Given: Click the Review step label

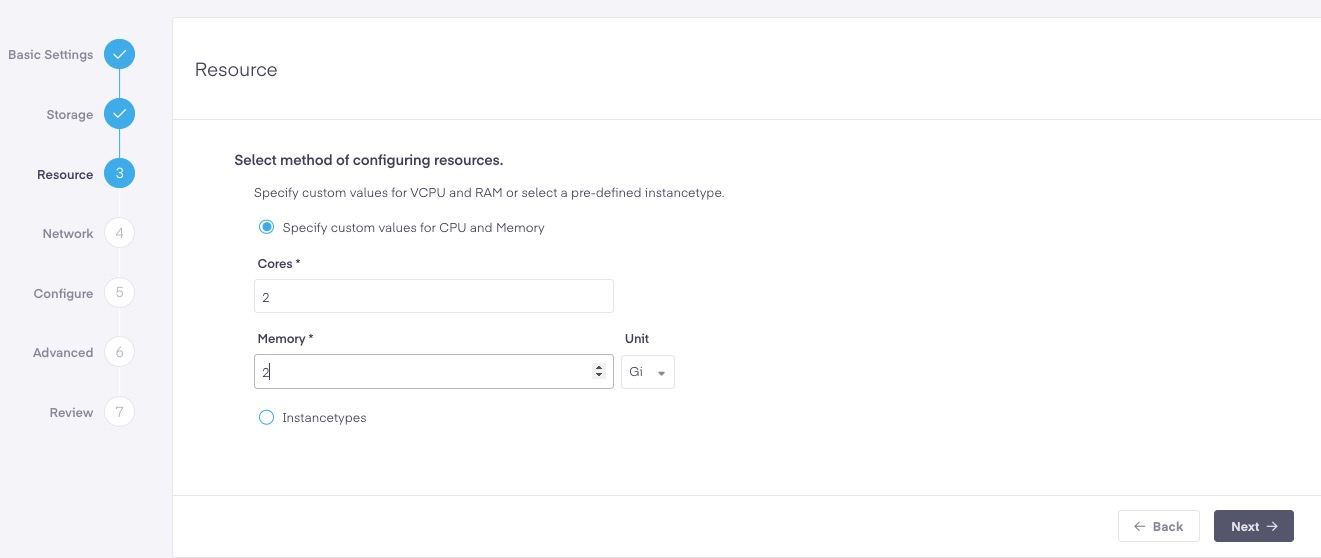Looking at the screenshot, I should (x=72, y=413).
